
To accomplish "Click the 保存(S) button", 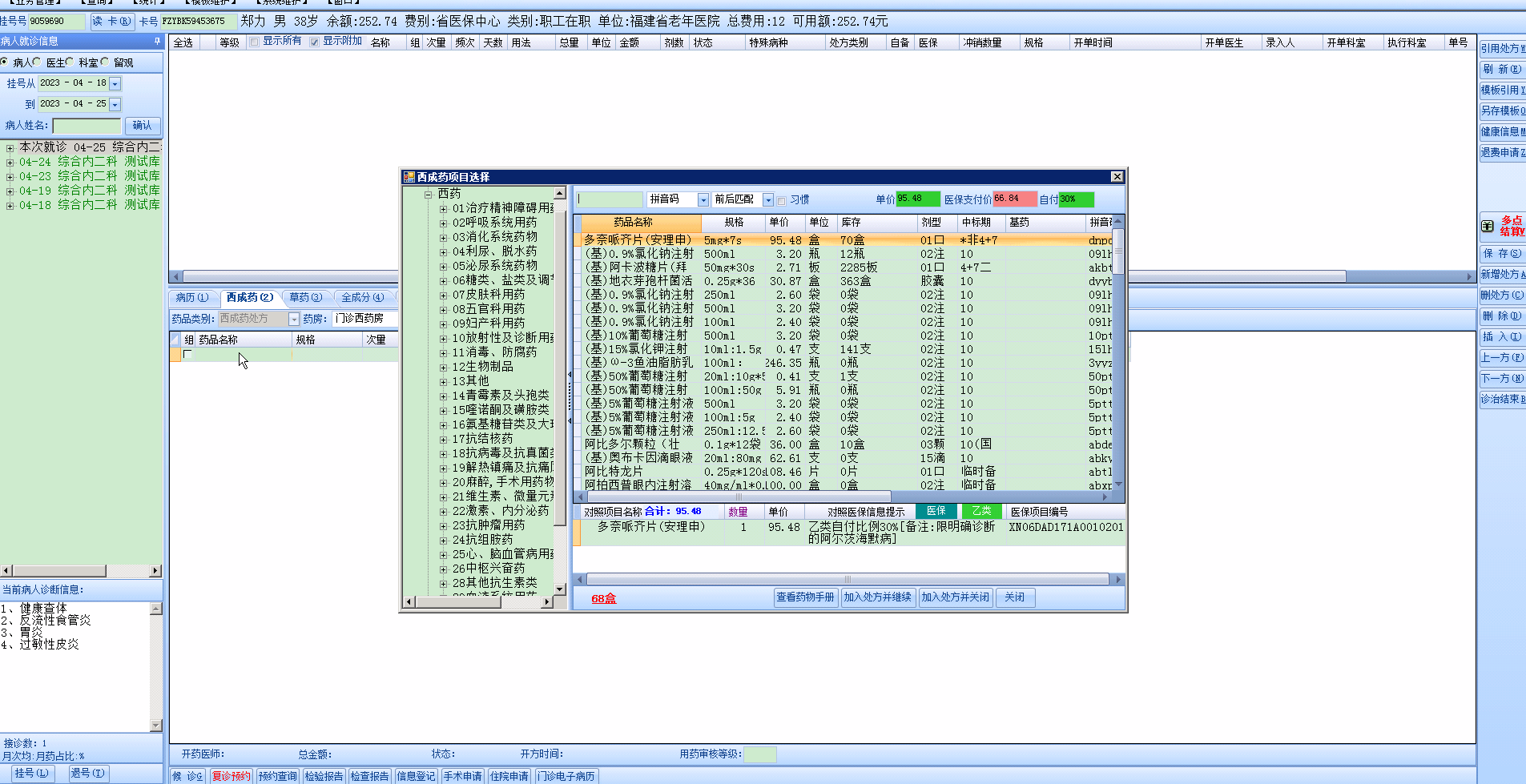I will 1502,253.
